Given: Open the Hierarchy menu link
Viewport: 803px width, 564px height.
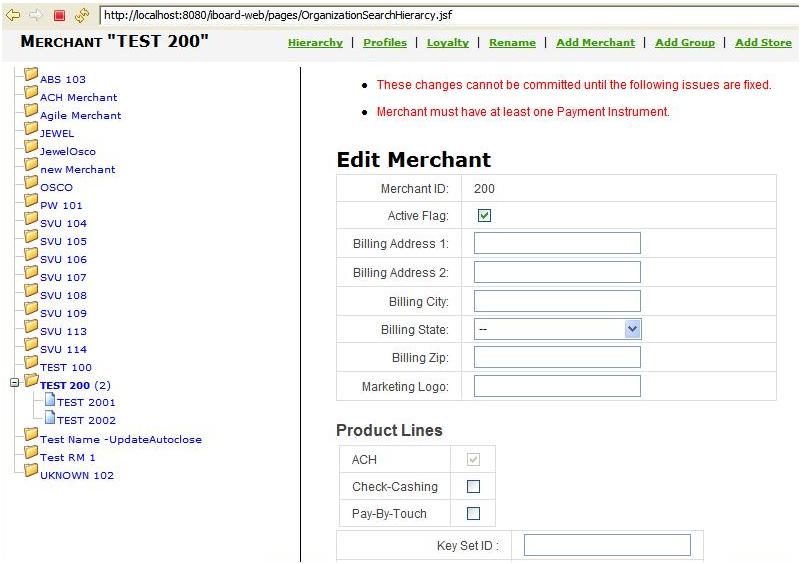Looking at the screenshot, I should [315, 43].
